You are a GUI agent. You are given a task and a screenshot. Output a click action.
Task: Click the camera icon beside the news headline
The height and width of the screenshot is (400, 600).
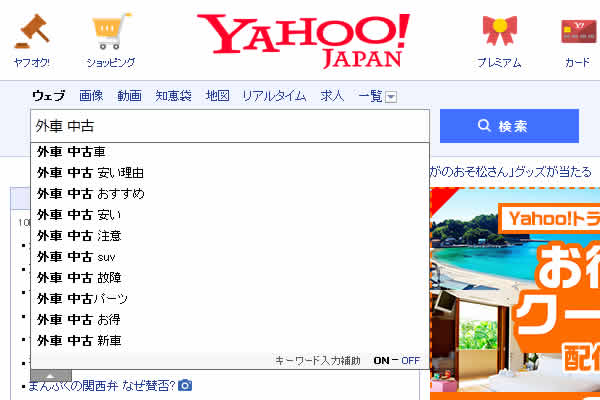point(185,385)
